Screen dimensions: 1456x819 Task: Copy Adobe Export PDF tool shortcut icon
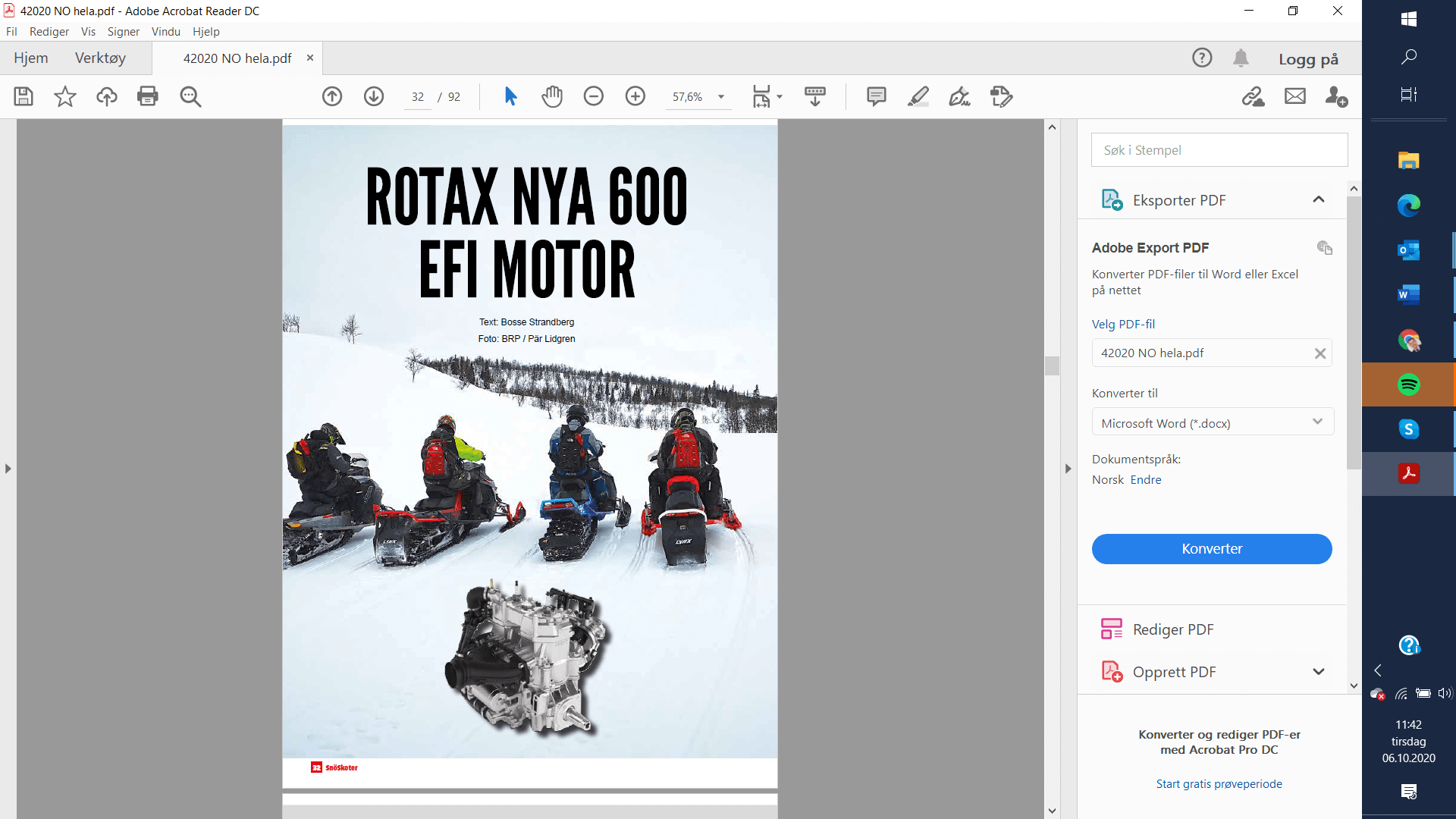(x=1325, y=247)
